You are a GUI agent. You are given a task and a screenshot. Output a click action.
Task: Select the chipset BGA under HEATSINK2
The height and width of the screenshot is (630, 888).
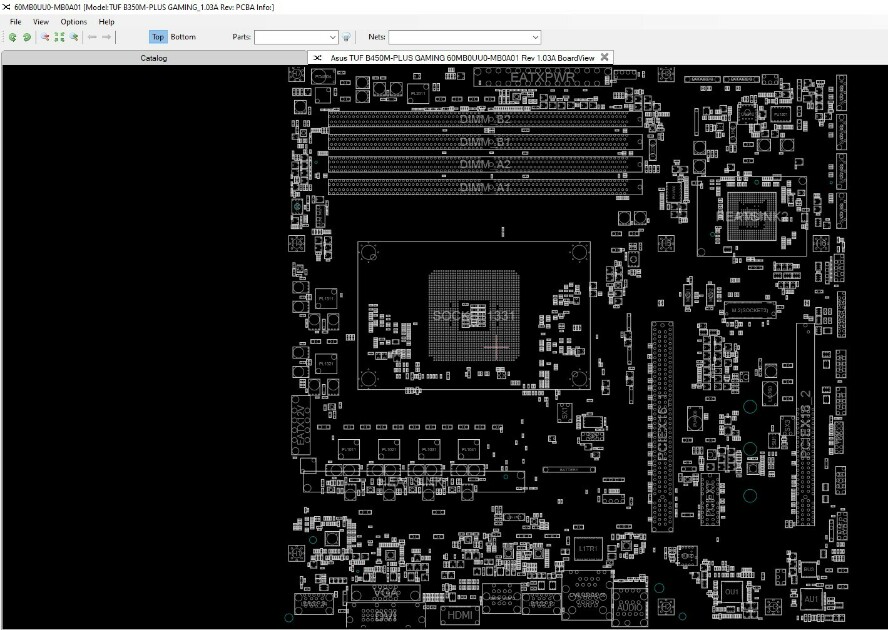[752, 216]
